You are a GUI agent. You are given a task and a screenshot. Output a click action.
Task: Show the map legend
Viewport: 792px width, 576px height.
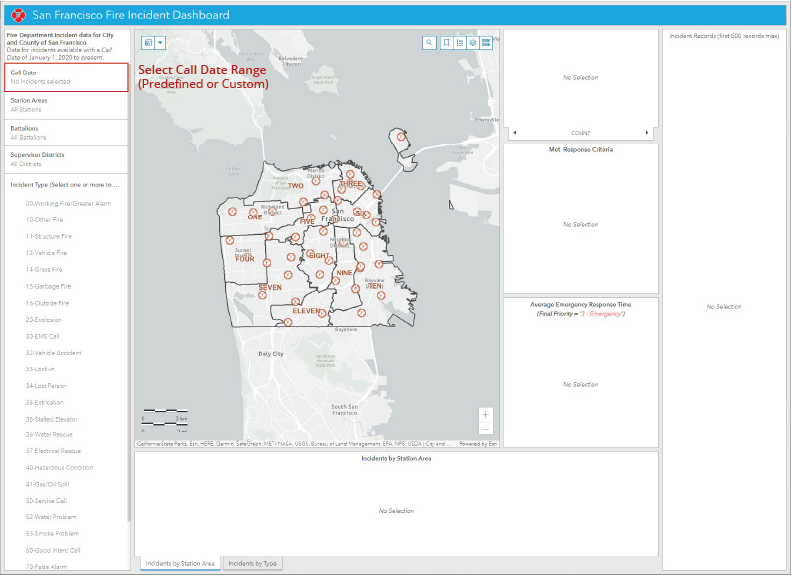(x=459, y=43)
